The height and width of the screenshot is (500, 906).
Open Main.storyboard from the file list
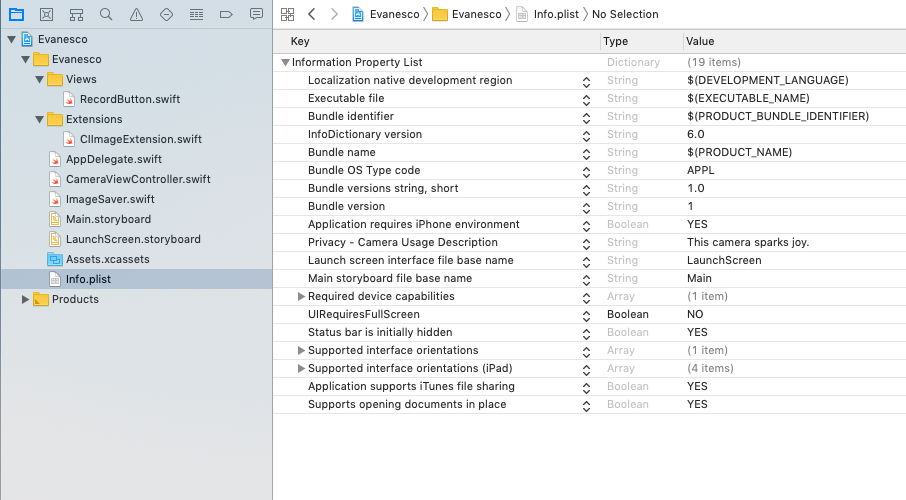pyautogui.click(x=108, y=219)
